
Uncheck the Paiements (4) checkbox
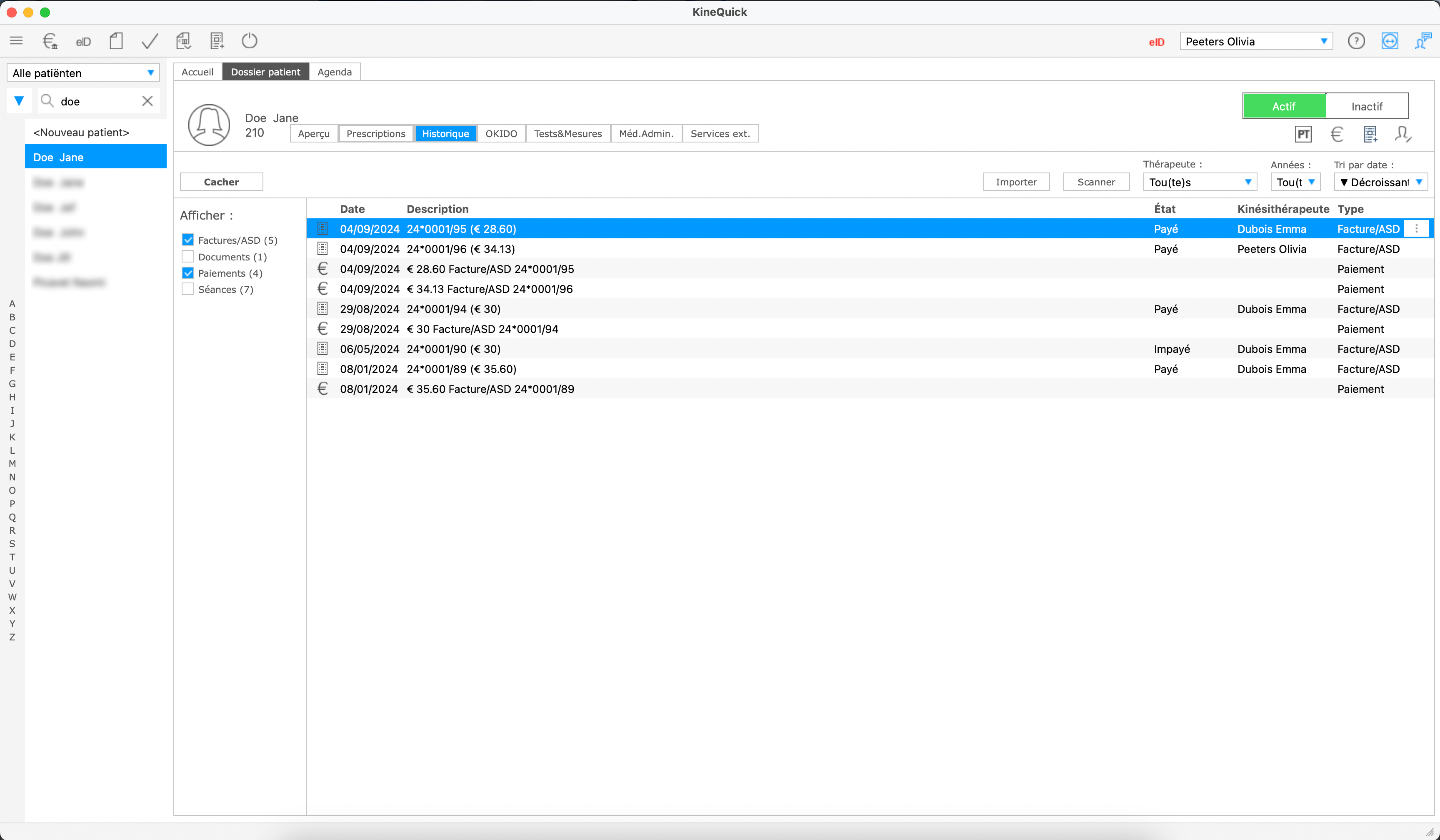tap(188, 273)
